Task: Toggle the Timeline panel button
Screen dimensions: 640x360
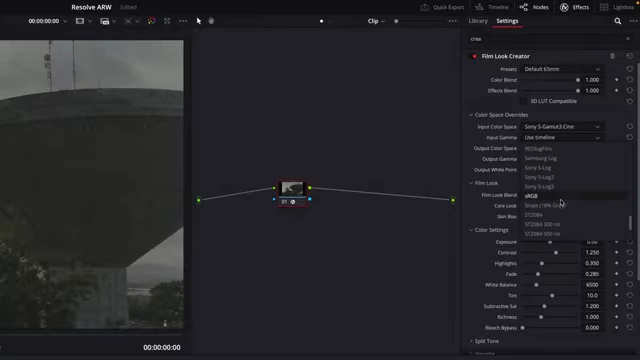Action: coord(493,7)
